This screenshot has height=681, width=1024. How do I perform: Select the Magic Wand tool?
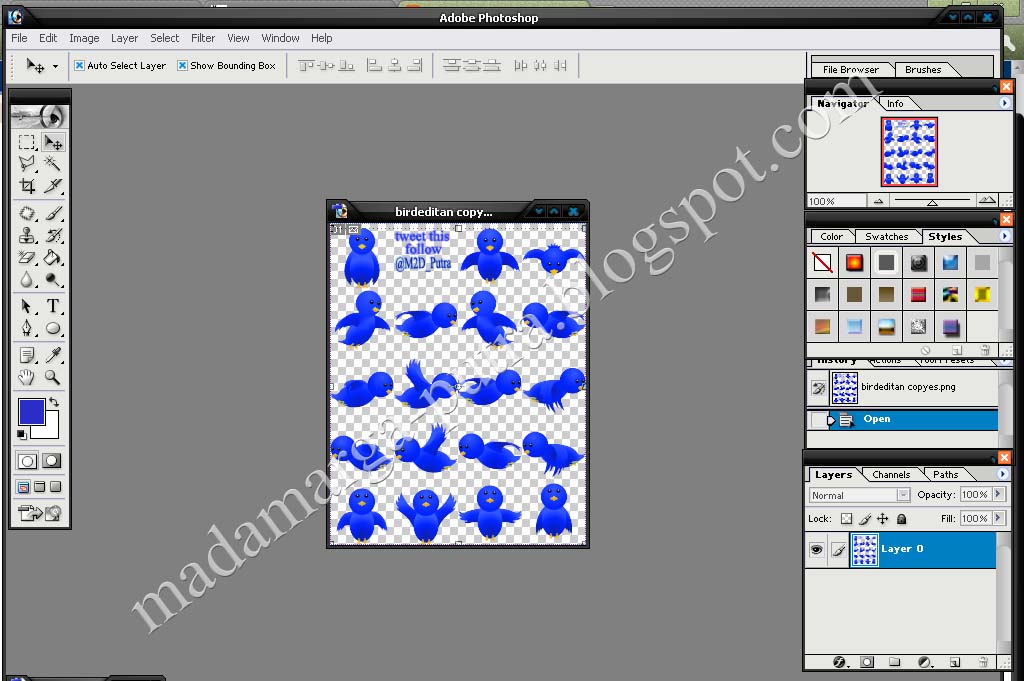[x=53, y=163]
